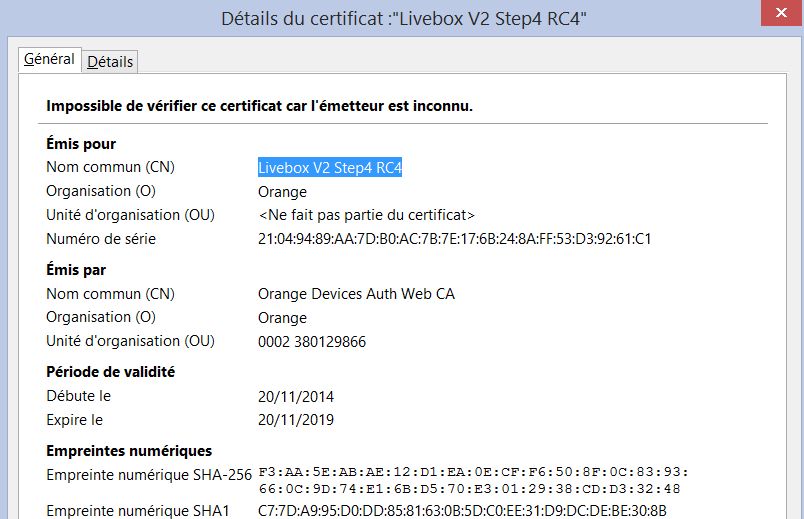Click the window title bar text
Screen dimensions: 804x519
tap(402, 17)
